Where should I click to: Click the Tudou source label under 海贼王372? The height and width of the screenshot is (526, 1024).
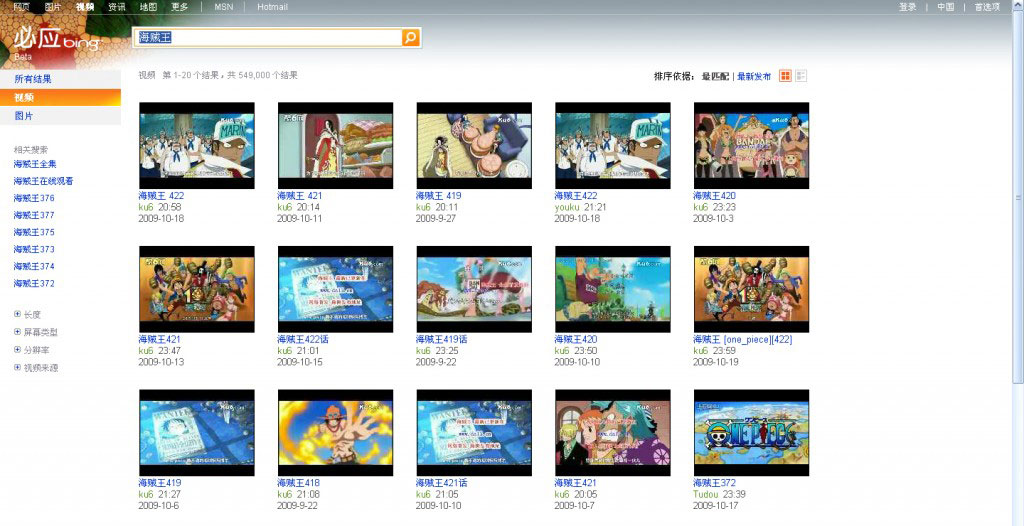706,495
